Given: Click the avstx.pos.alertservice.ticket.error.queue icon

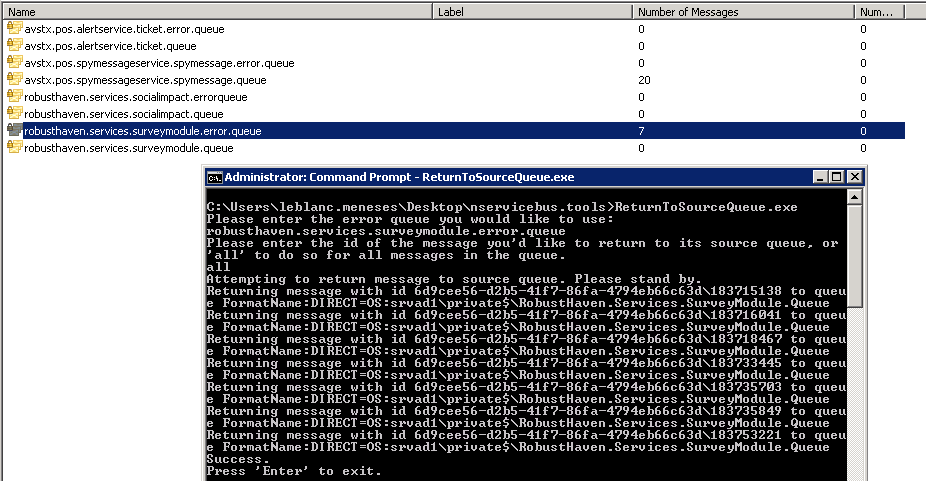Looking at the screenshot, I should coord(14,29).
